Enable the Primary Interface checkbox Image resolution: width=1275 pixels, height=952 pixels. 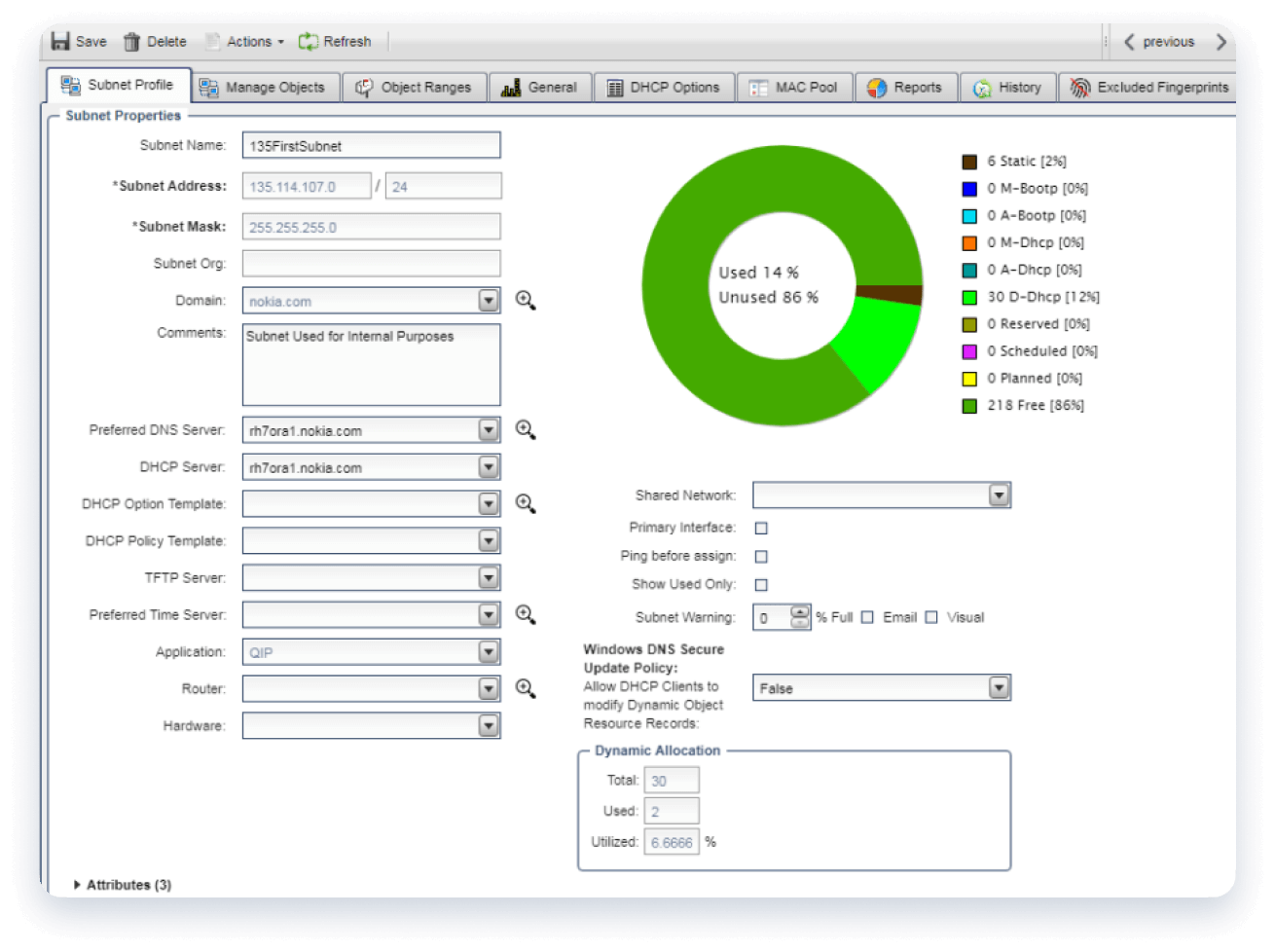(760, 528)
